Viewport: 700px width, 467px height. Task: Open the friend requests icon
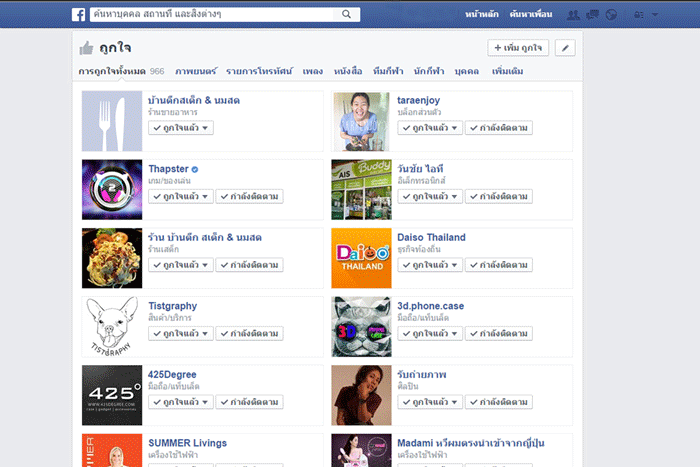click(x=573, y=15)
